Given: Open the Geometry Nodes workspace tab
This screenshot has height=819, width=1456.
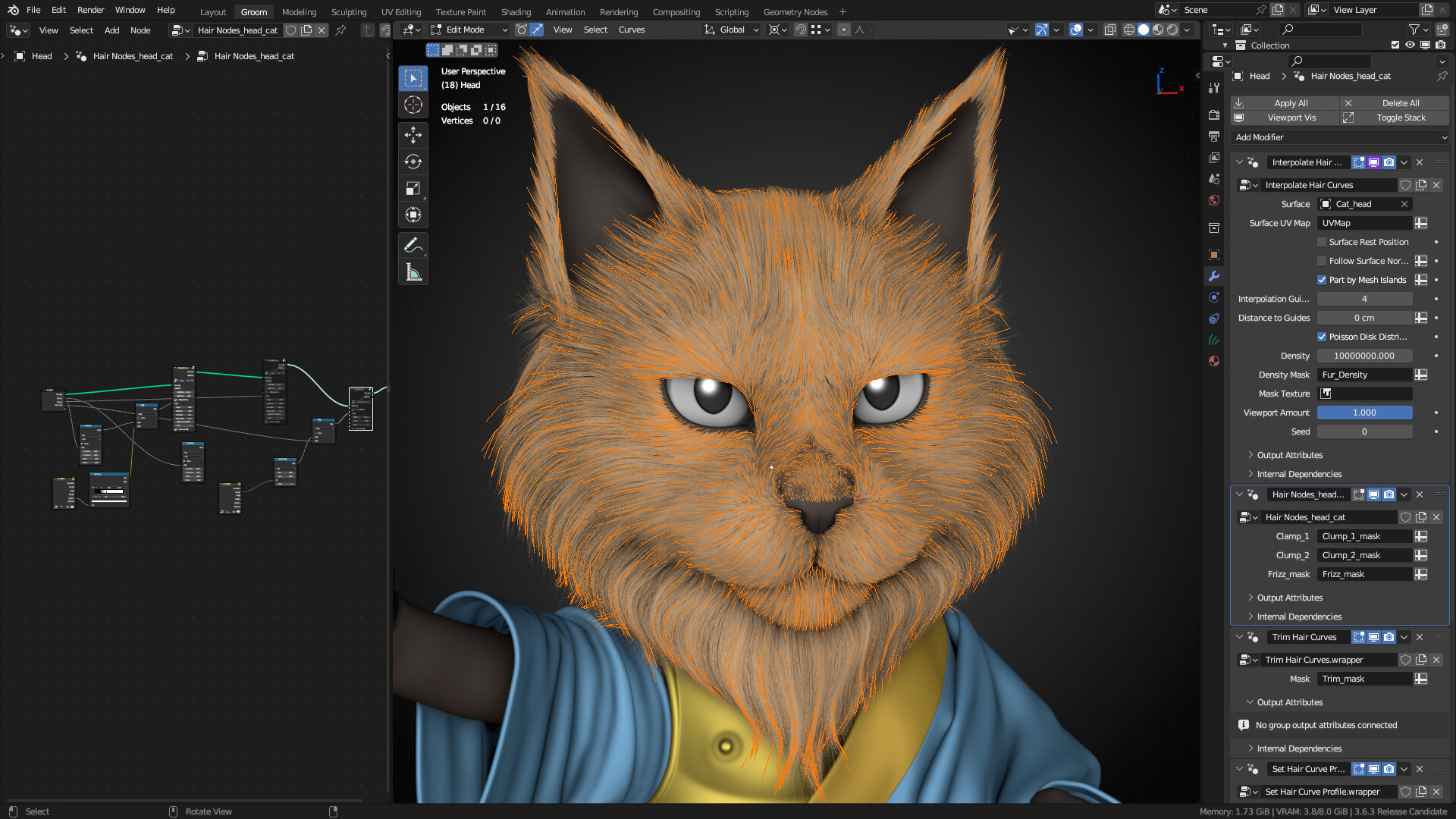Looking at the screenshot, I should pos(795,11).
